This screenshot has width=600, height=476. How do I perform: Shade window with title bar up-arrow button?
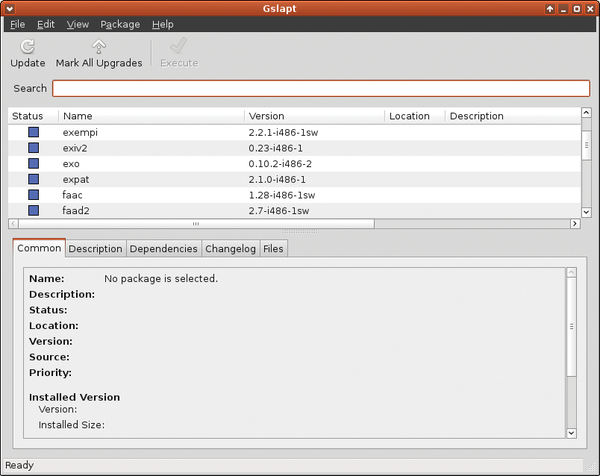(x=550, y=9)
